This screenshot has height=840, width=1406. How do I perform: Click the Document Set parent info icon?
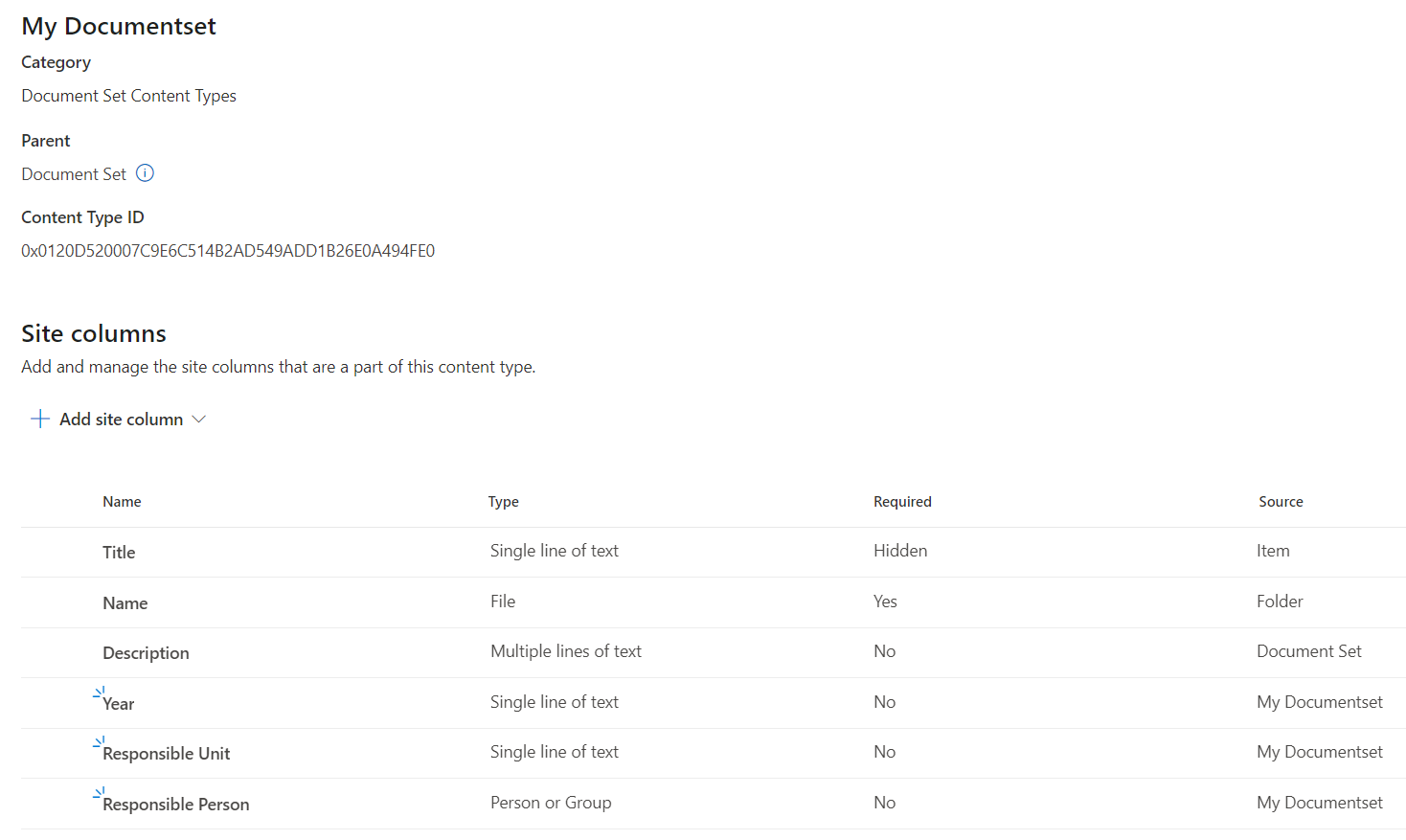click(x=145, y=173)
